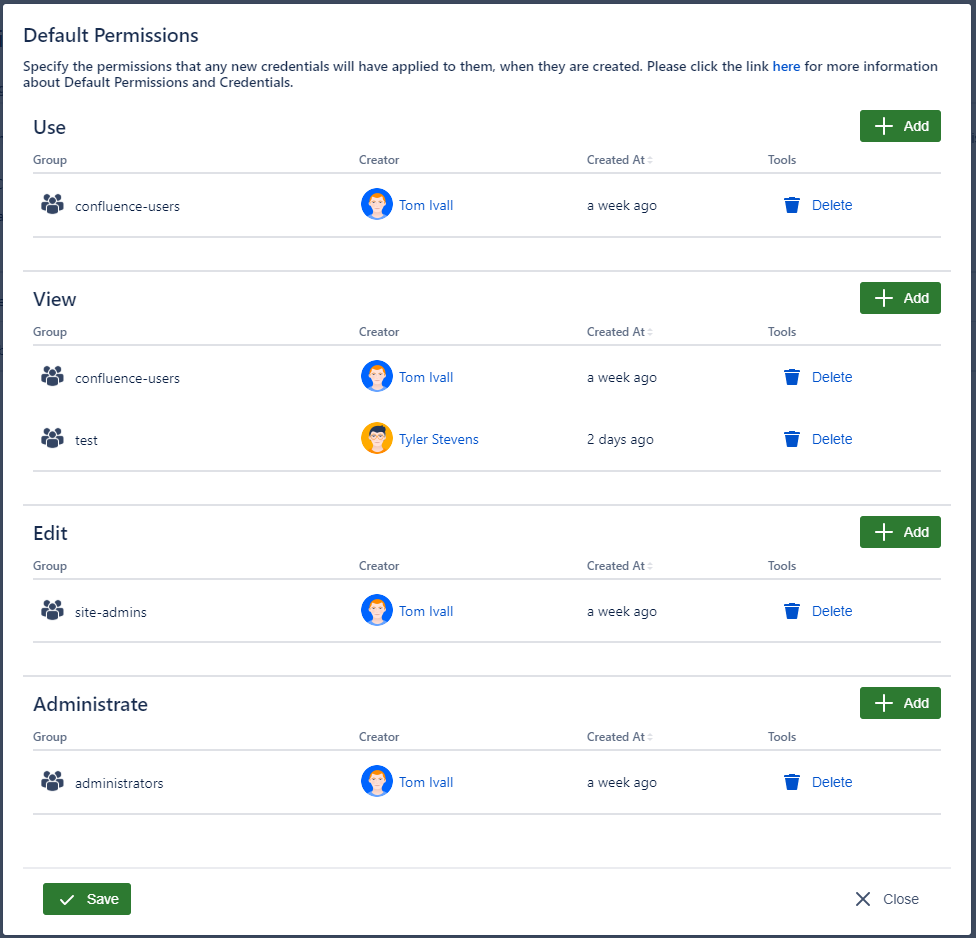Screen dimensions: 976x938
Task: Open Tom Ivall link in Administrate section
Action: pos(426,782)
